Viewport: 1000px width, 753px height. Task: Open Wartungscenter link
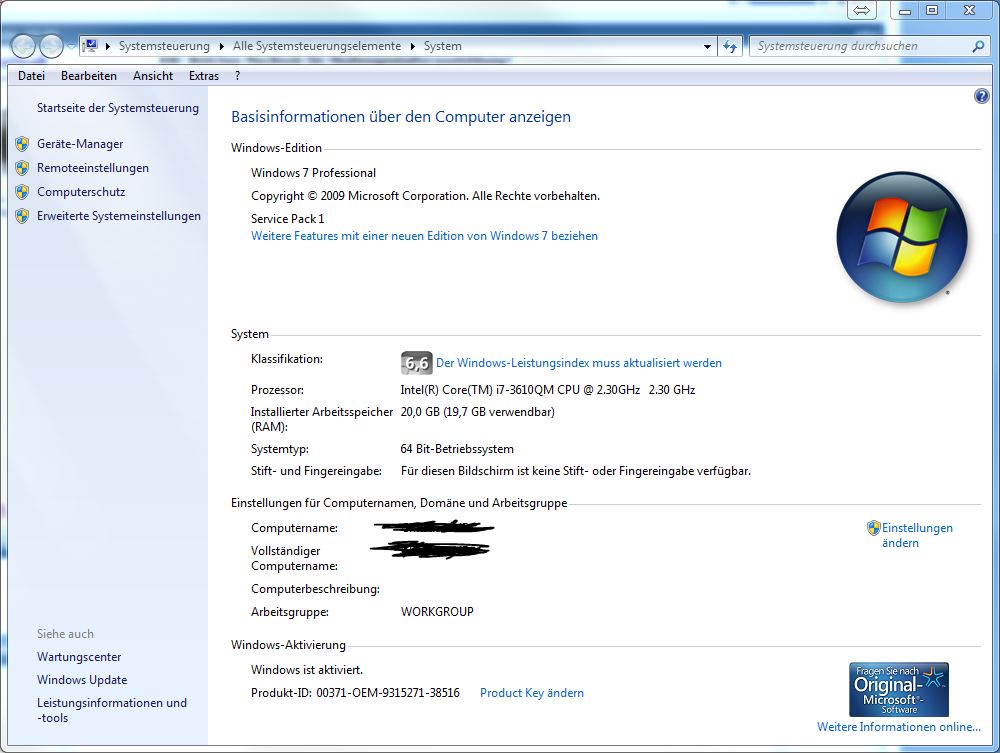(x=78, y=657)
